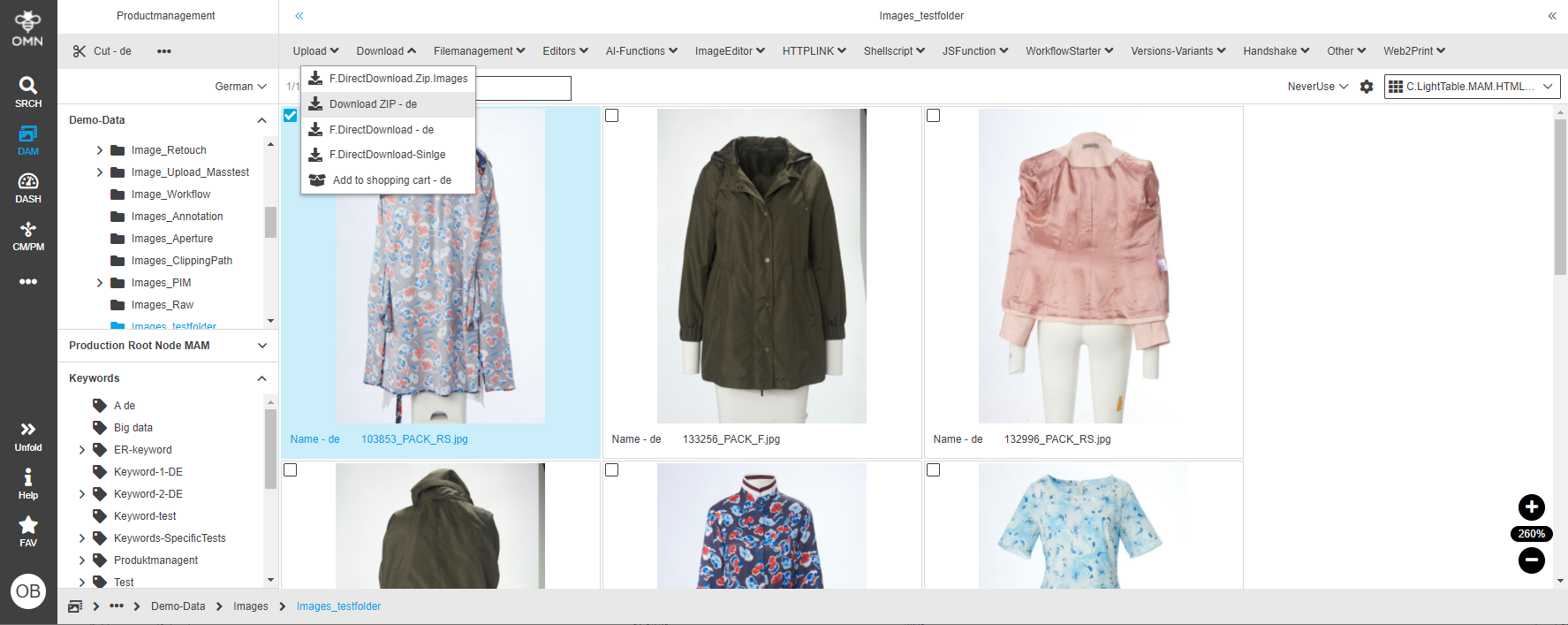This screenshot has height=625, width=1568.
Task: Collapse the Keywords section
Action: 261,378
